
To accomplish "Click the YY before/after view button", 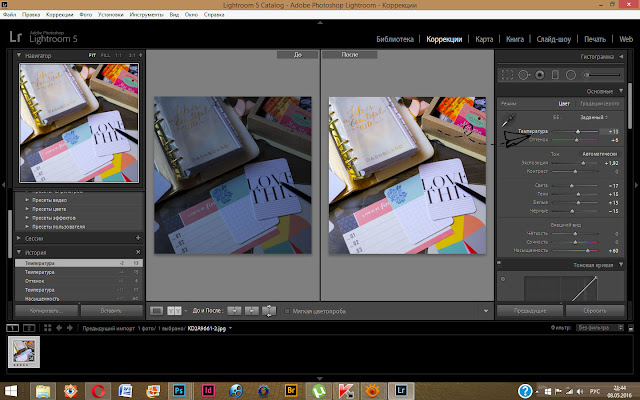I will coord(174,311).
